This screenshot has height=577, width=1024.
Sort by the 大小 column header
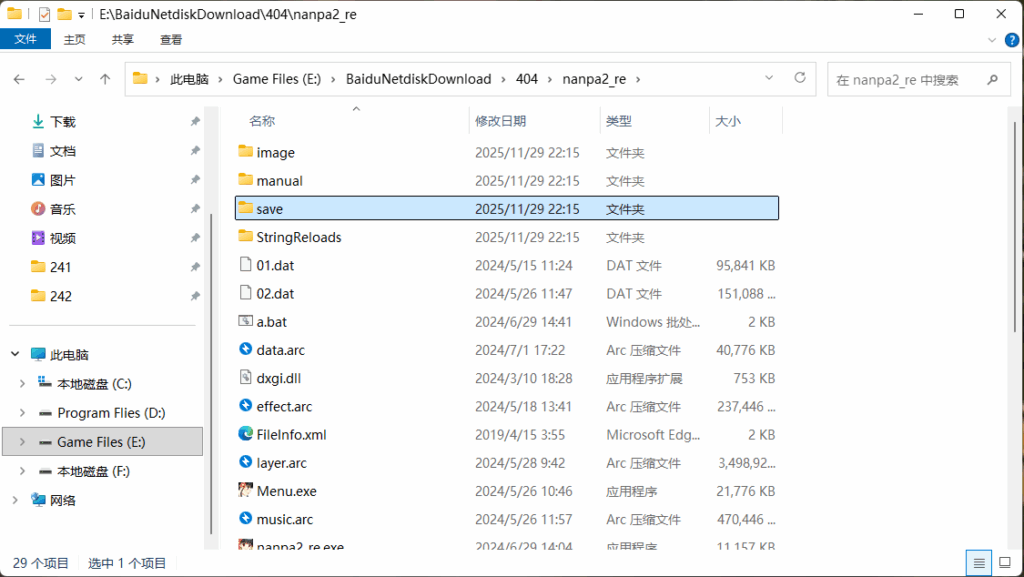[x=728, y=121]
